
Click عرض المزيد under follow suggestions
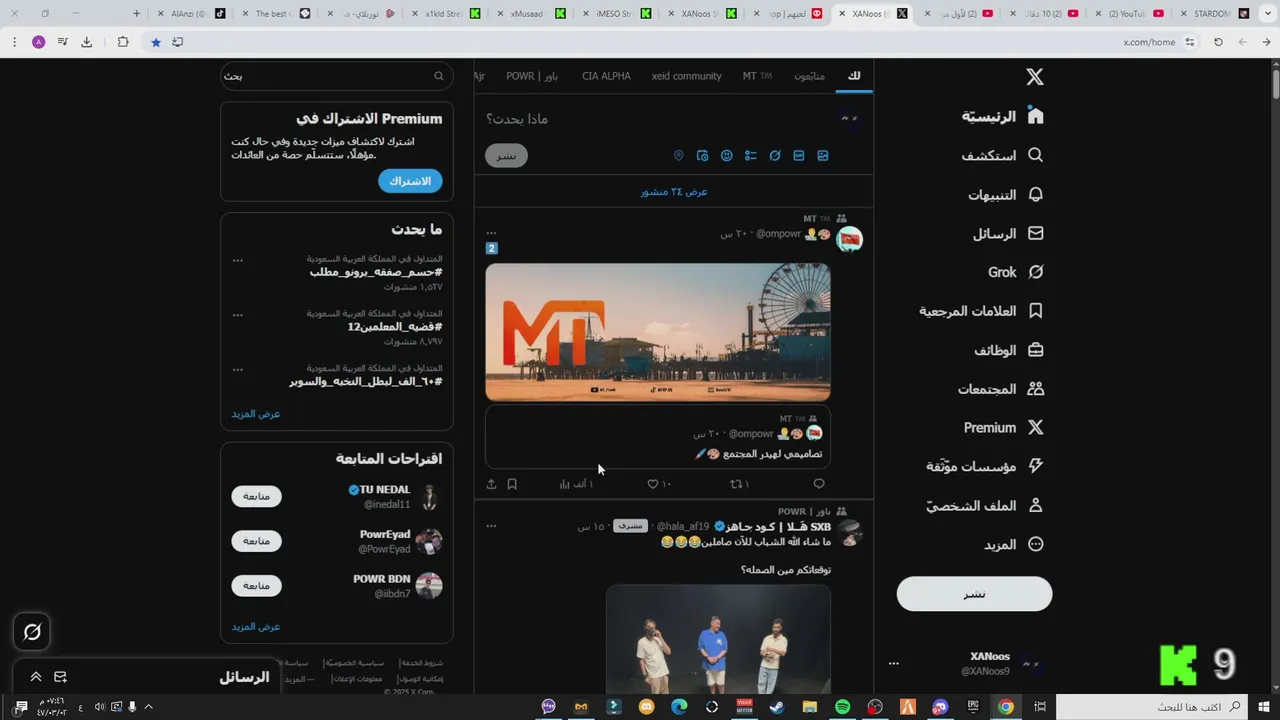[256, 627]
